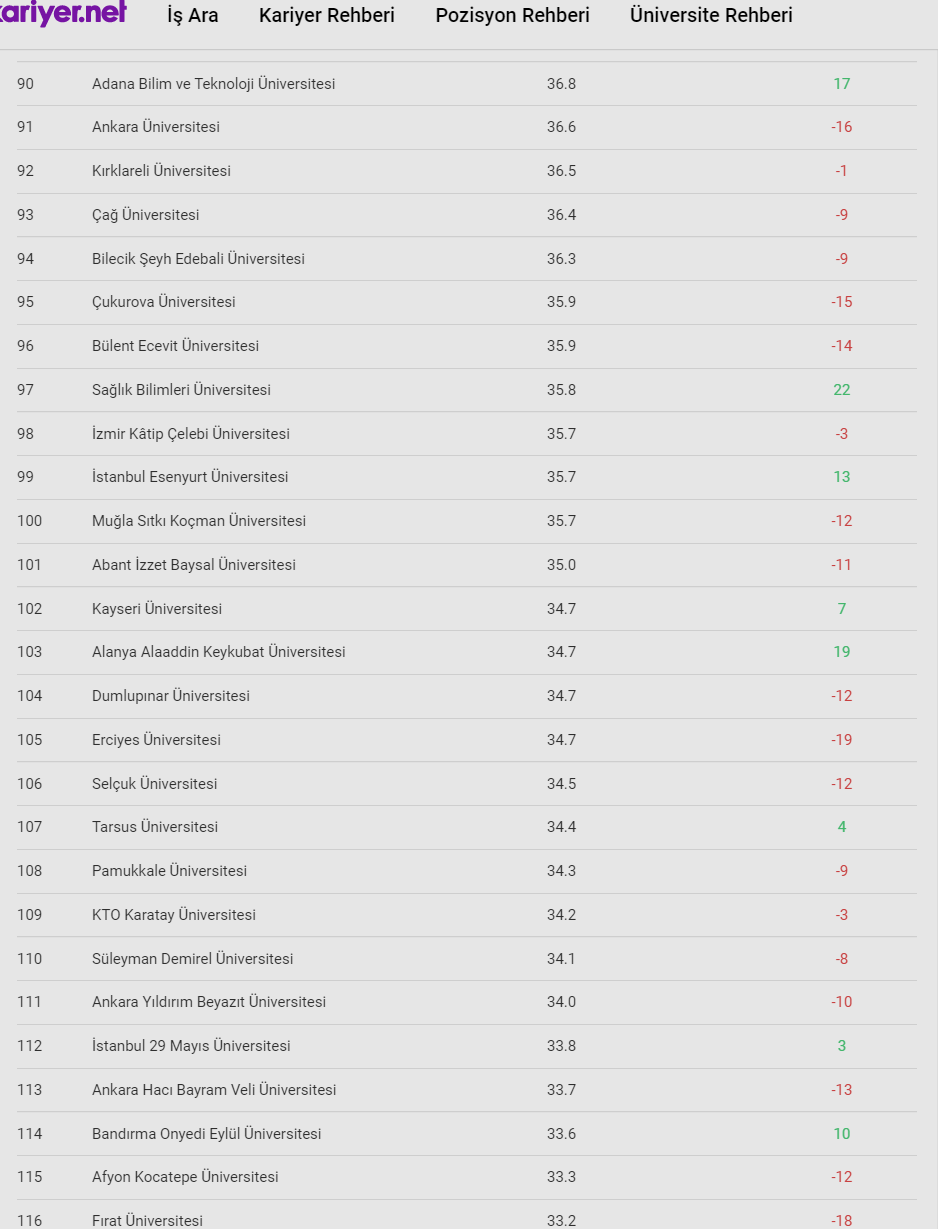
Task: Select Kırklareli Üniversitesi in the list
Action: click(161, 171)
